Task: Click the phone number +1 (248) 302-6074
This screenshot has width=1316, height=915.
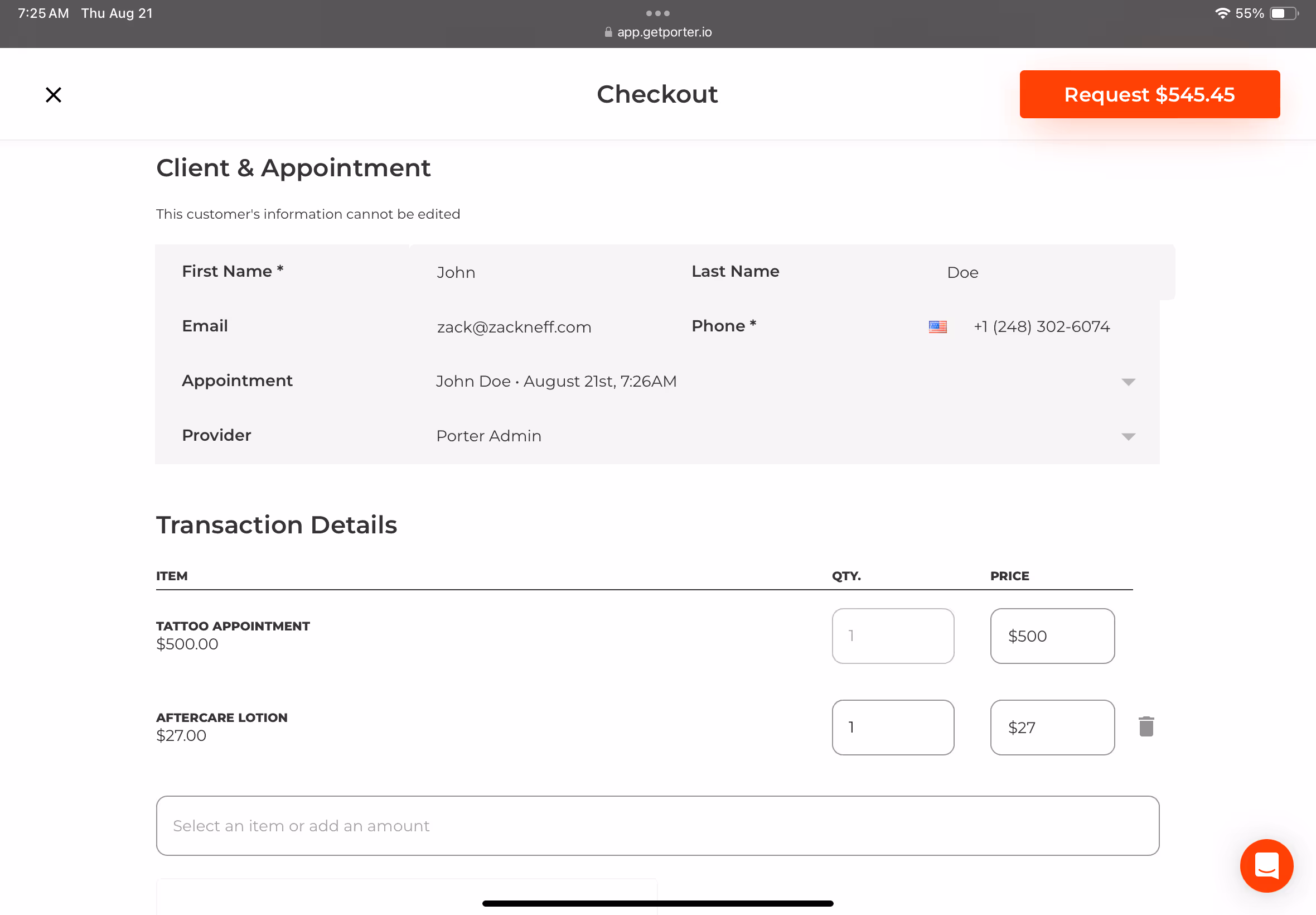Action: point(1041,326)
